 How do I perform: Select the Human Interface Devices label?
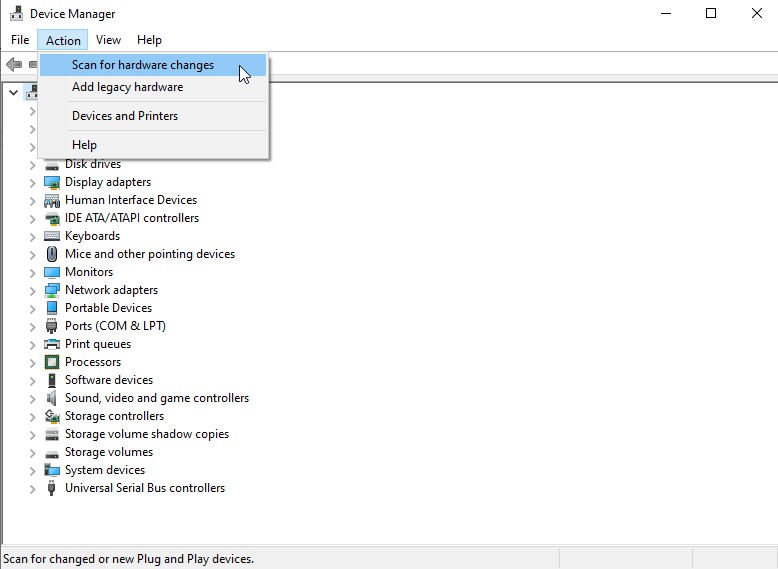point(131,200)
